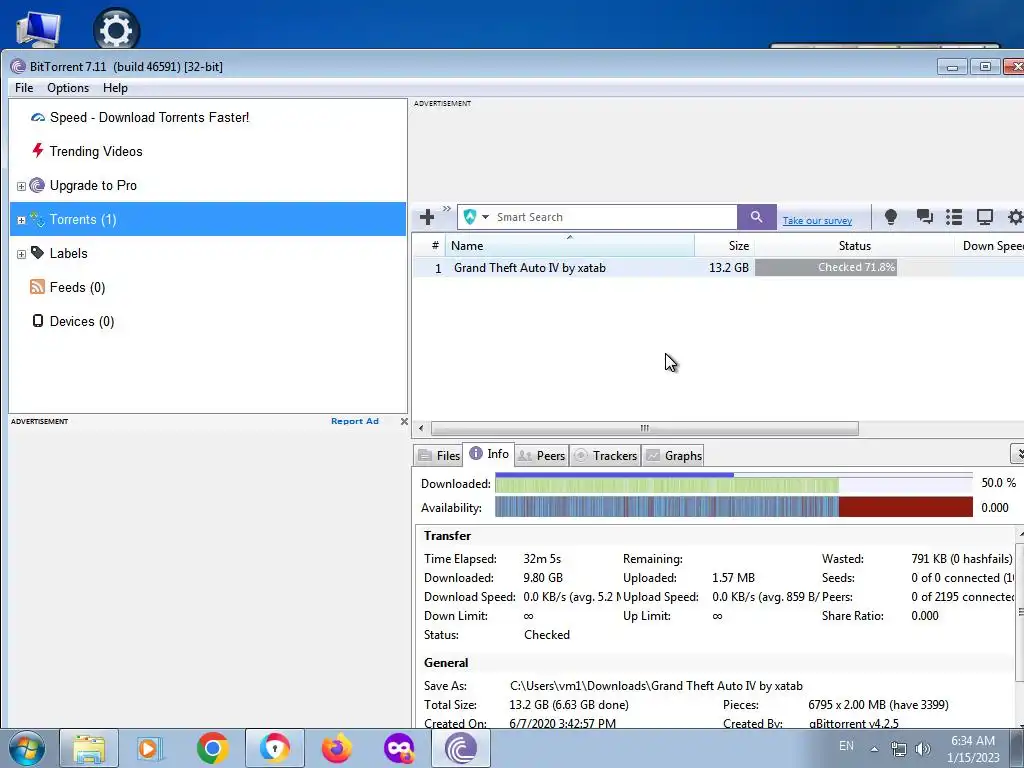This screenshot has width=1024, height=768.
Task: Expand the Upgrade to Pro tree node
Action: tap(21, 186)
